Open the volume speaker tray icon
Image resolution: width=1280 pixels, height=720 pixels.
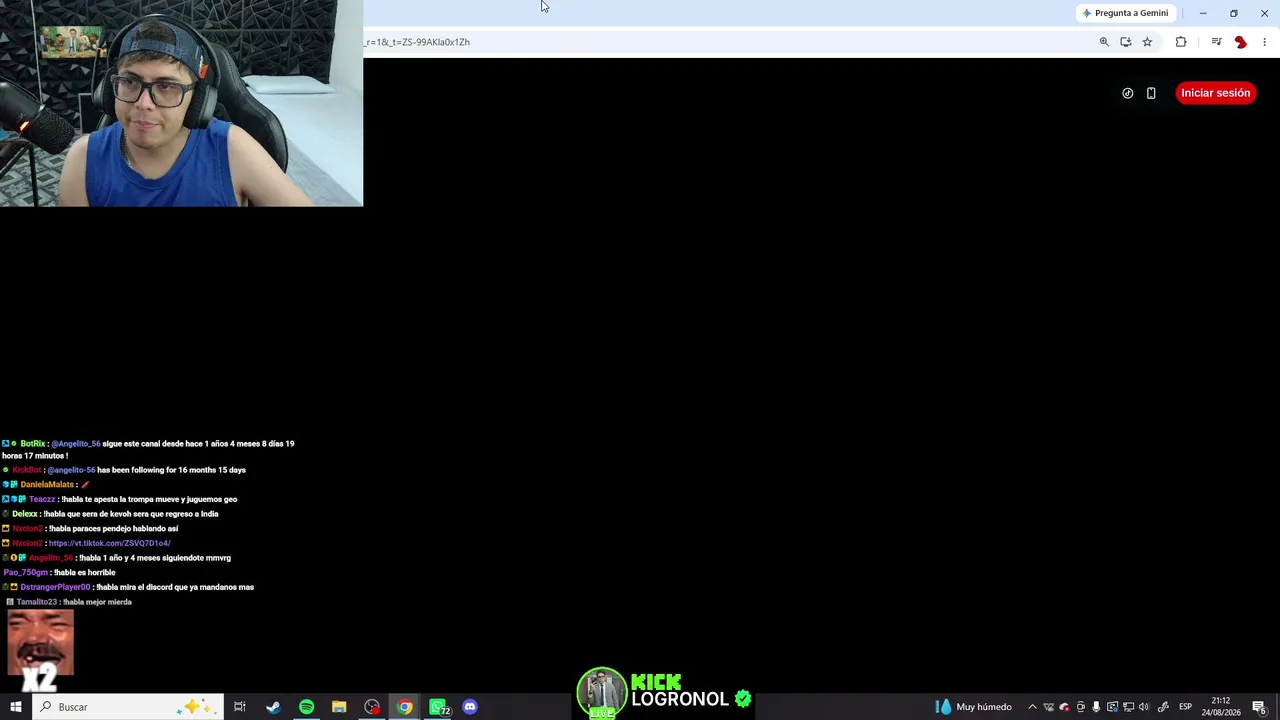[x=1144, y=707]
